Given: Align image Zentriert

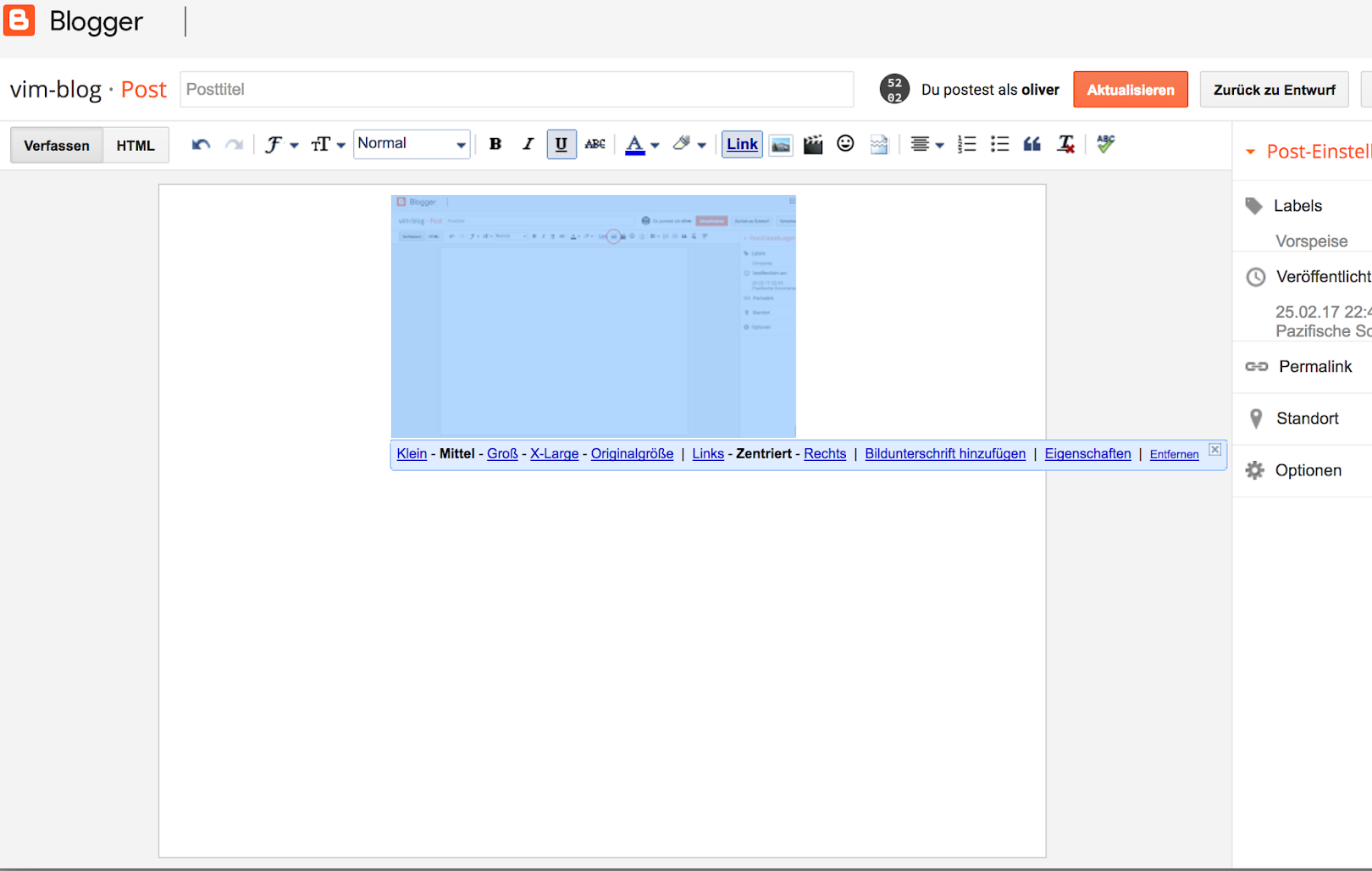Looking at the screenshot, I should 764,454.
